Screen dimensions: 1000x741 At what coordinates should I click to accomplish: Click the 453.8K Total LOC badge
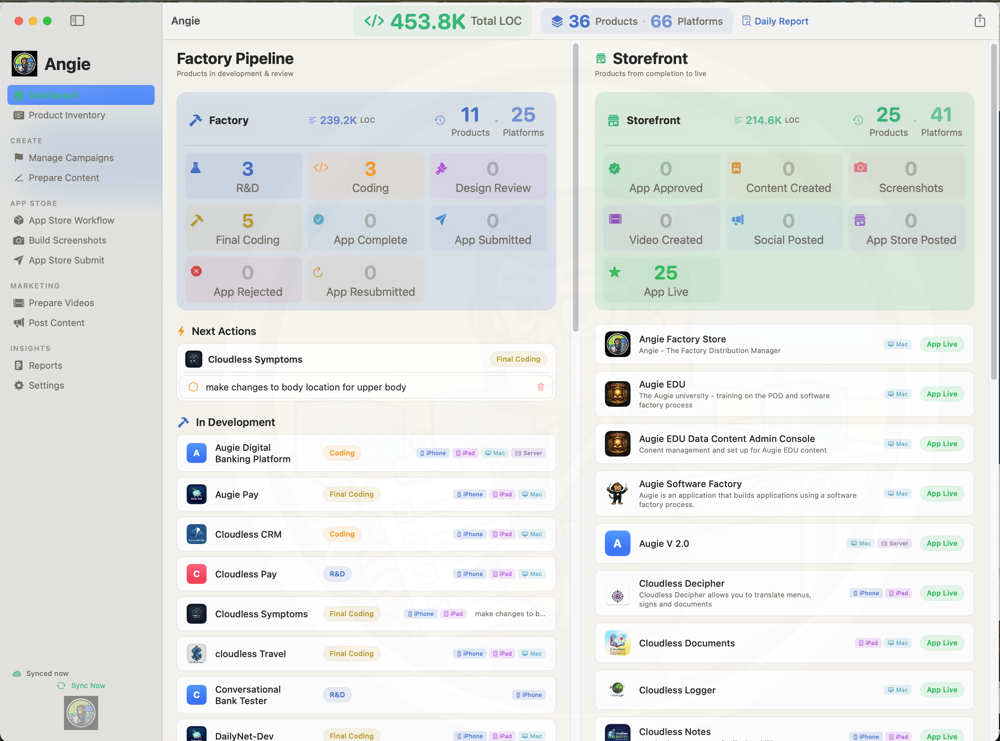pos(442,21)
